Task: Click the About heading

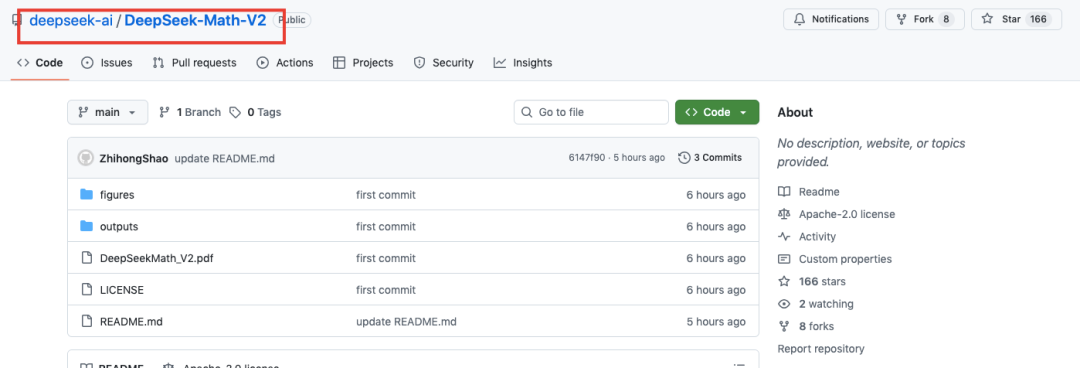Action: (795, 112)
